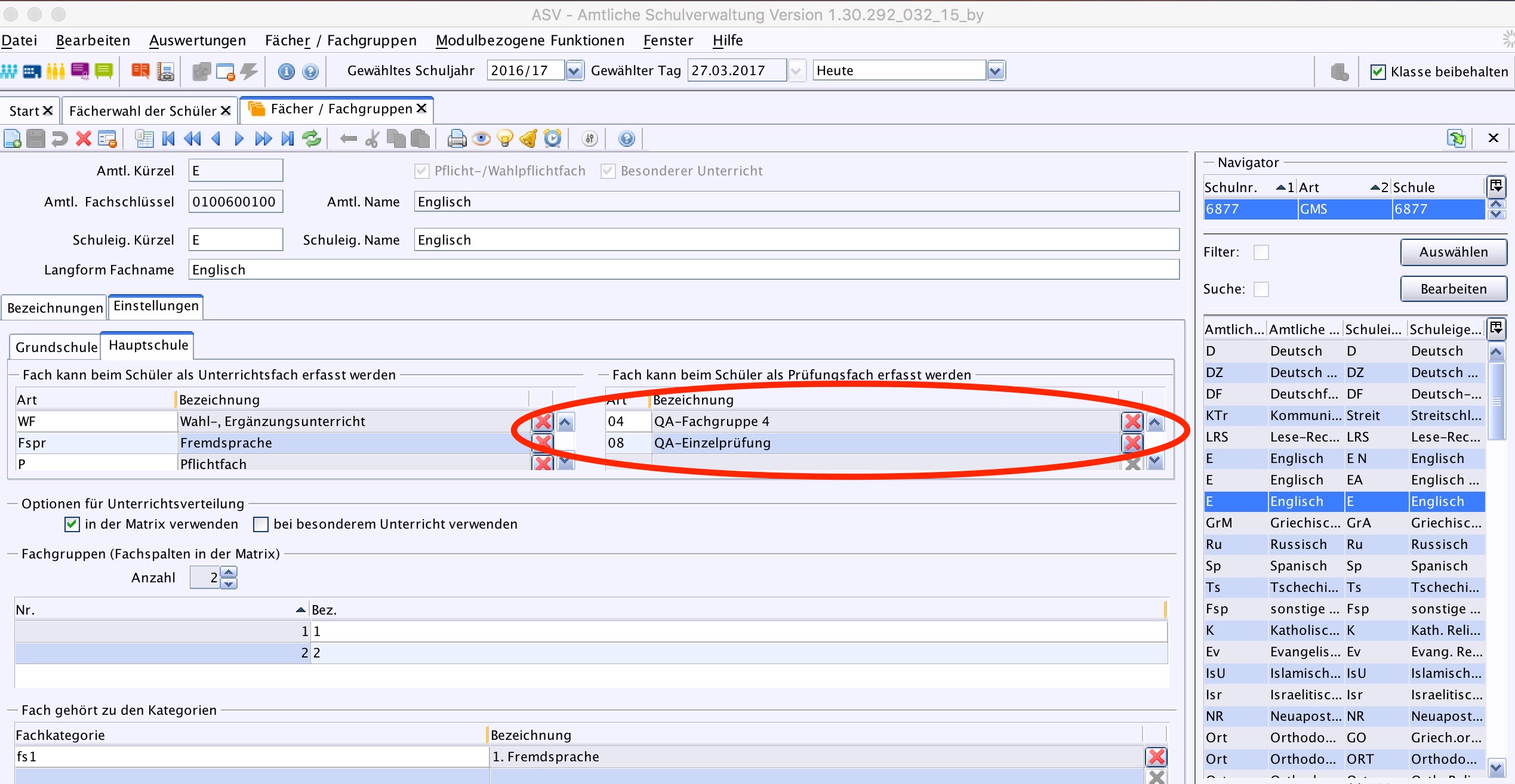
Task: Open the Gewähltes Schuljahr dropdown
Action: pos(574,71)
